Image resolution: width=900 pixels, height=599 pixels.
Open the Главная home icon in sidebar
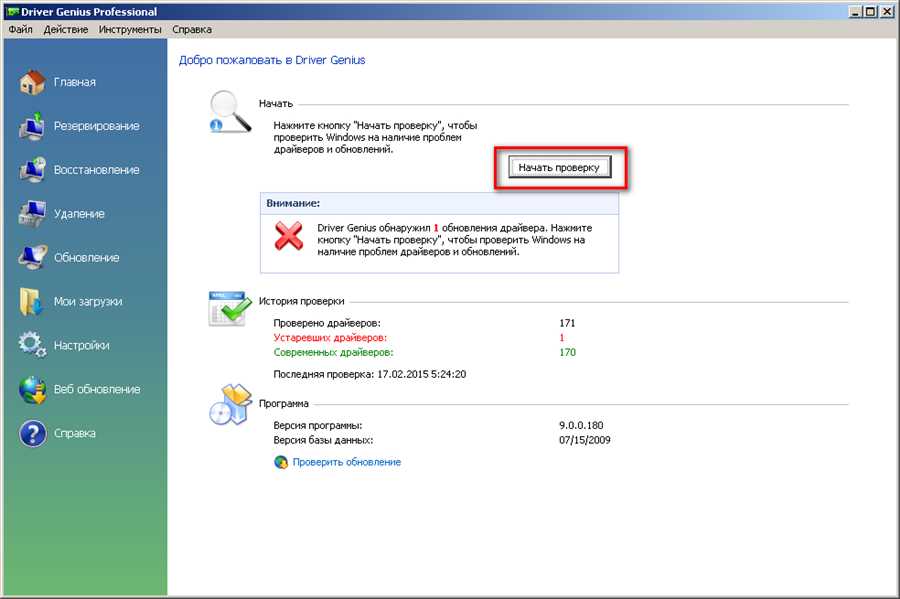pyautogui.click(x=32, y=83)
